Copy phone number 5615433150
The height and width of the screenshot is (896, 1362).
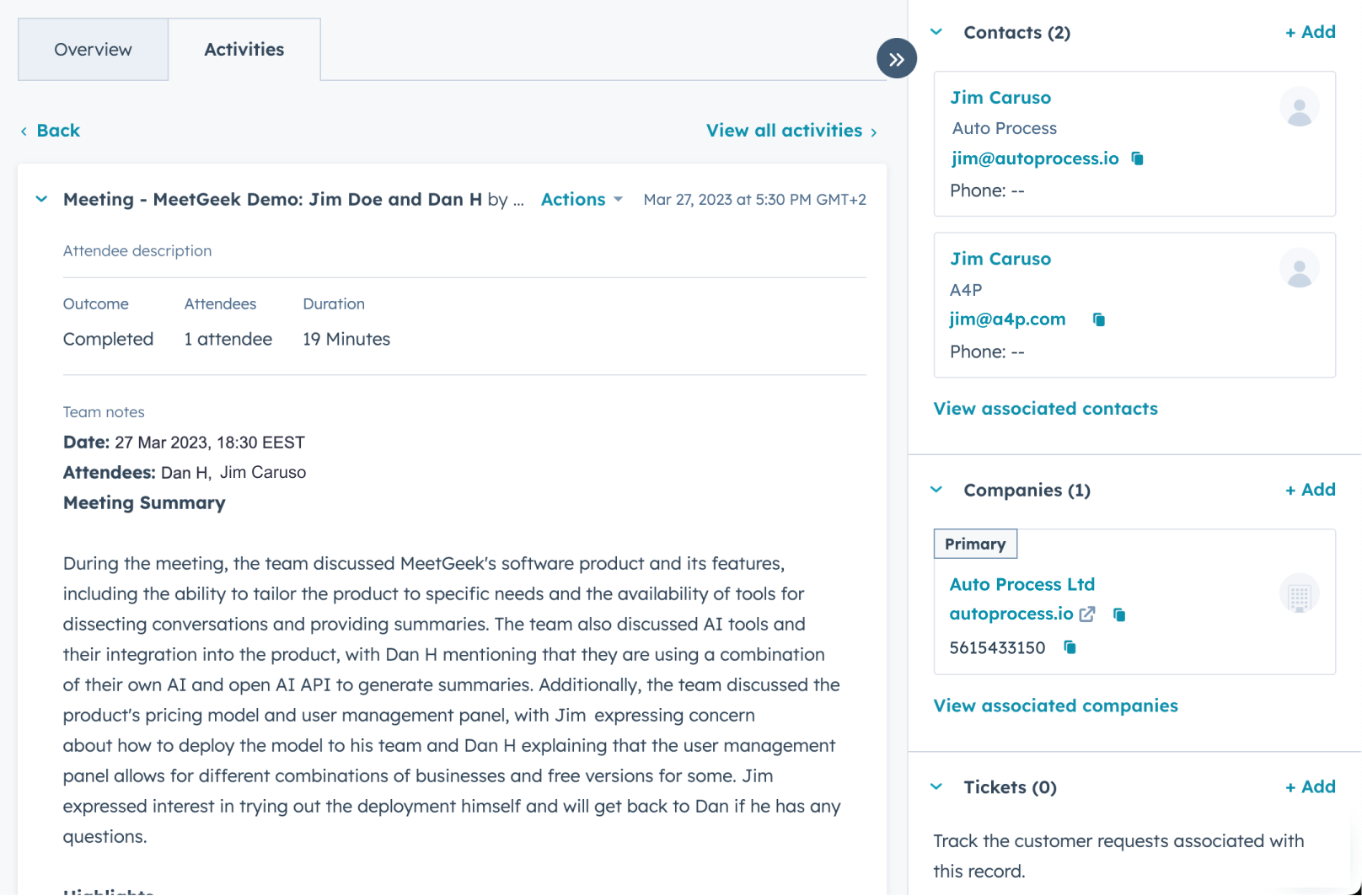[1070, 647]
